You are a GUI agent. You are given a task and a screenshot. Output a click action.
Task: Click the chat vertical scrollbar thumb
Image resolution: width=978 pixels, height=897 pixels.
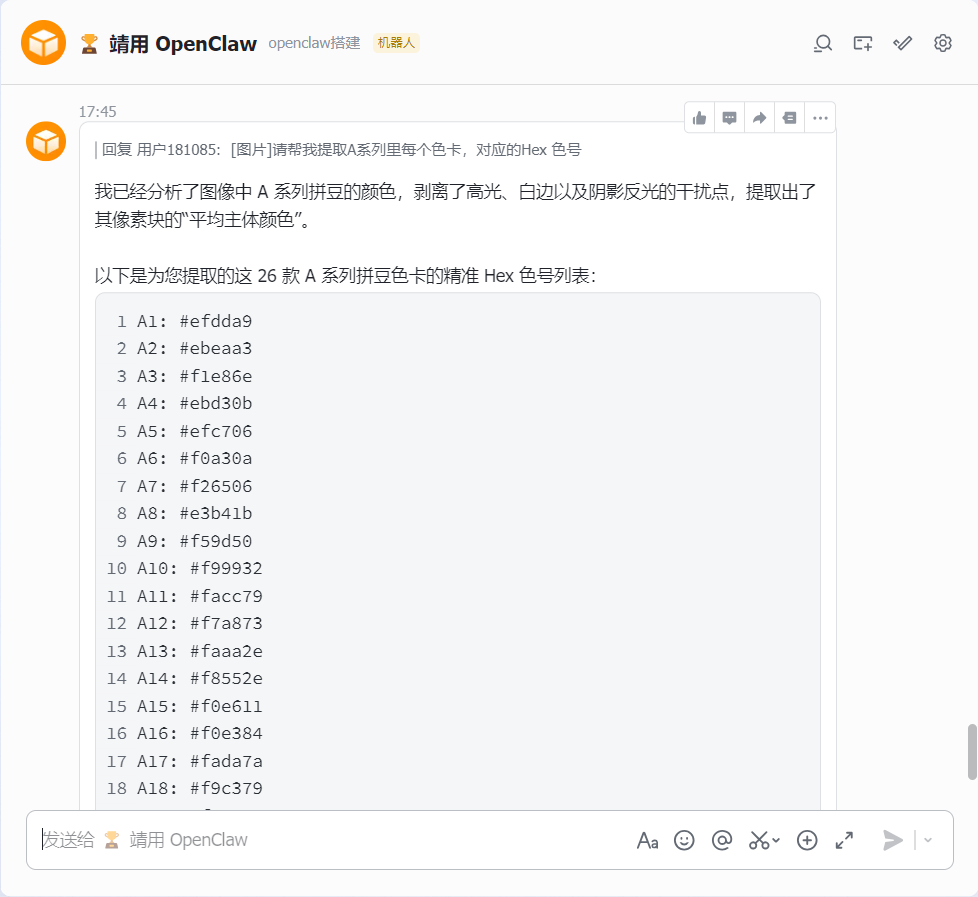tap(972, 752)
